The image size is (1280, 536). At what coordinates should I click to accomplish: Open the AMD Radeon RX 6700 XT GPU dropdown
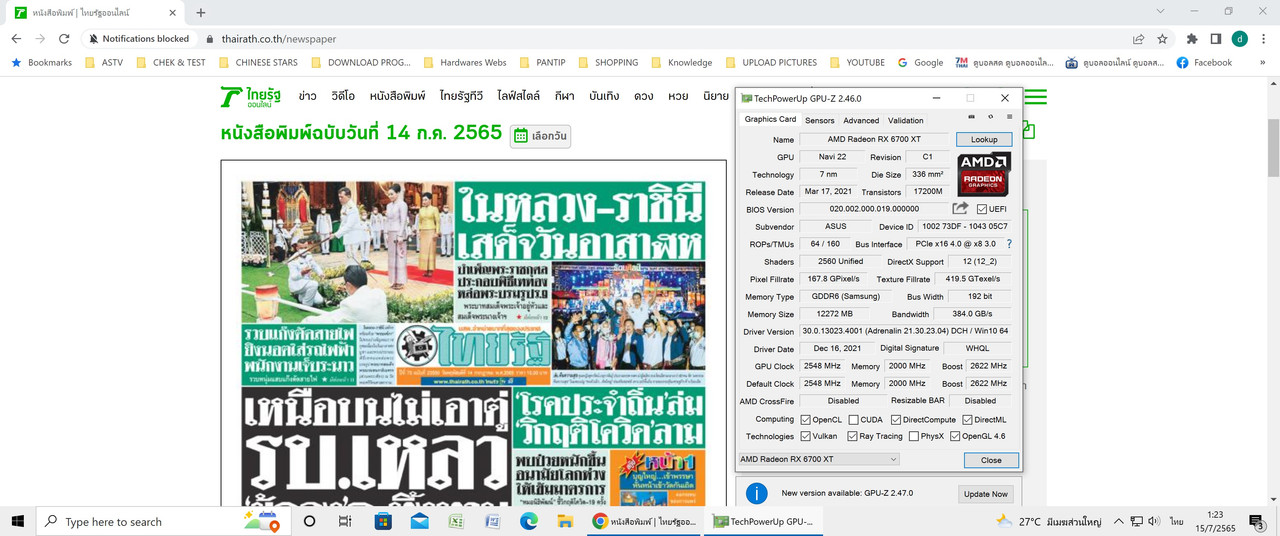(818, 459)
